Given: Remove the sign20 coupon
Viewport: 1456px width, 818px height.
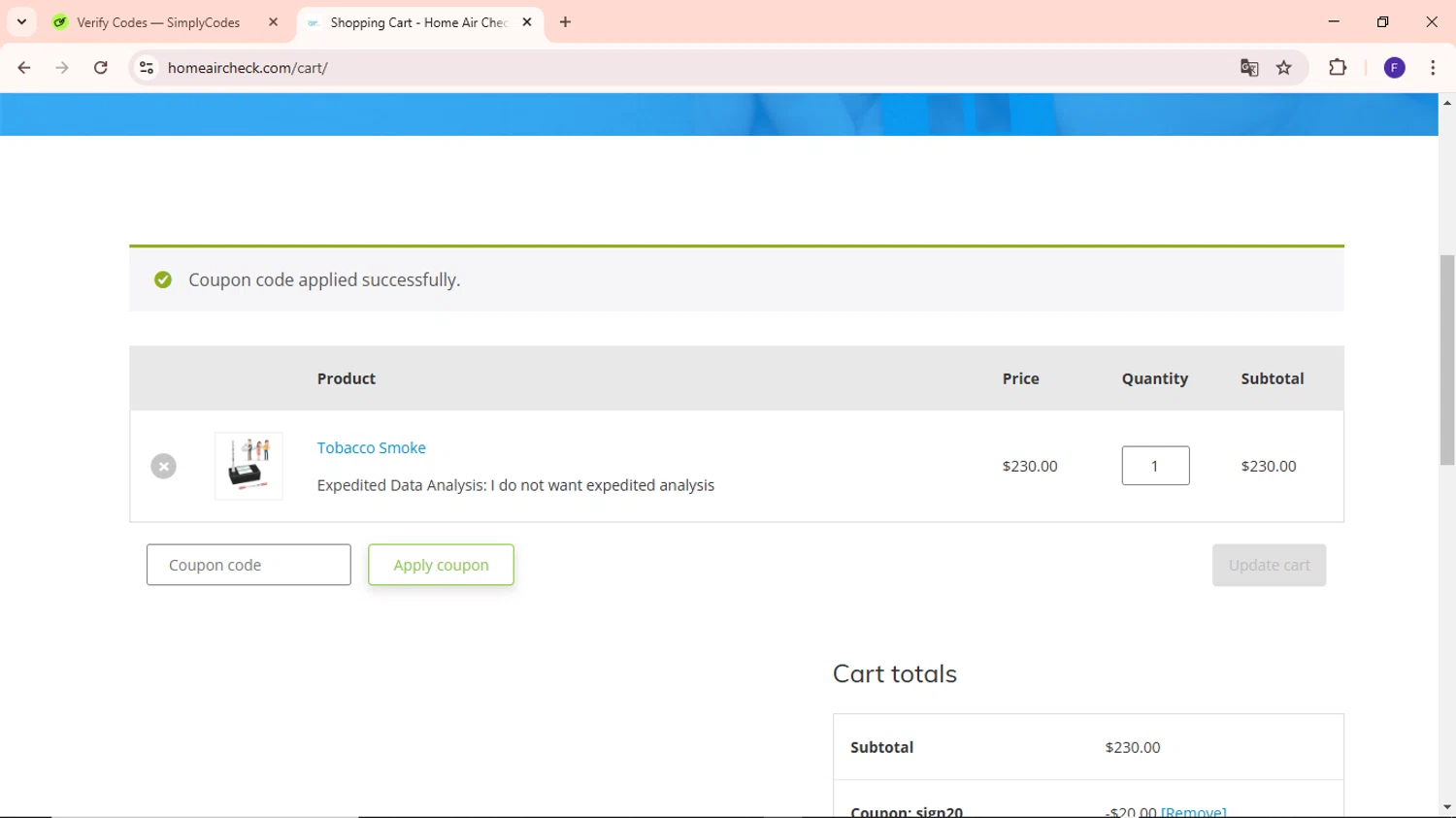Looking at the screenshot, I should pos(1193,811).
